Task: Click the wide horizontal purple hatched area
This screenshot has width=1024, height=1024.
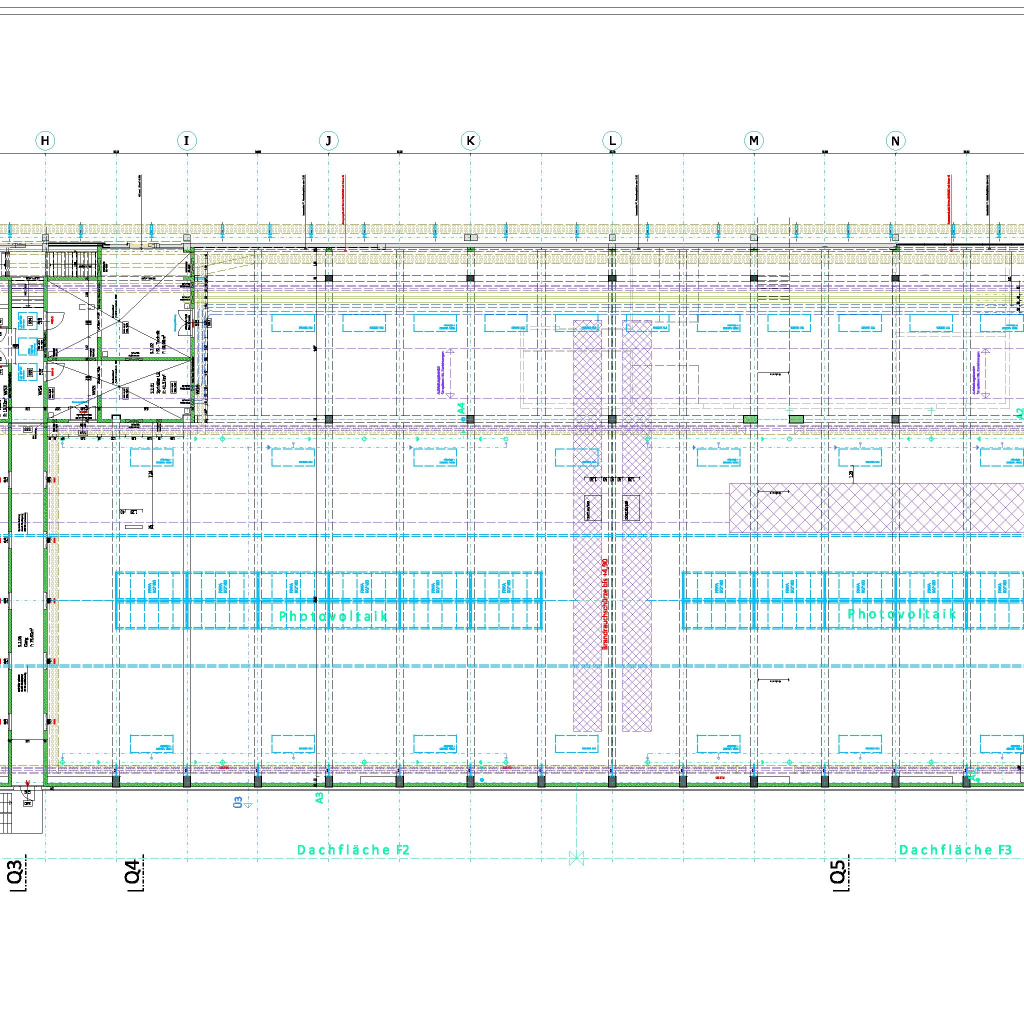Action: point(875,508)
